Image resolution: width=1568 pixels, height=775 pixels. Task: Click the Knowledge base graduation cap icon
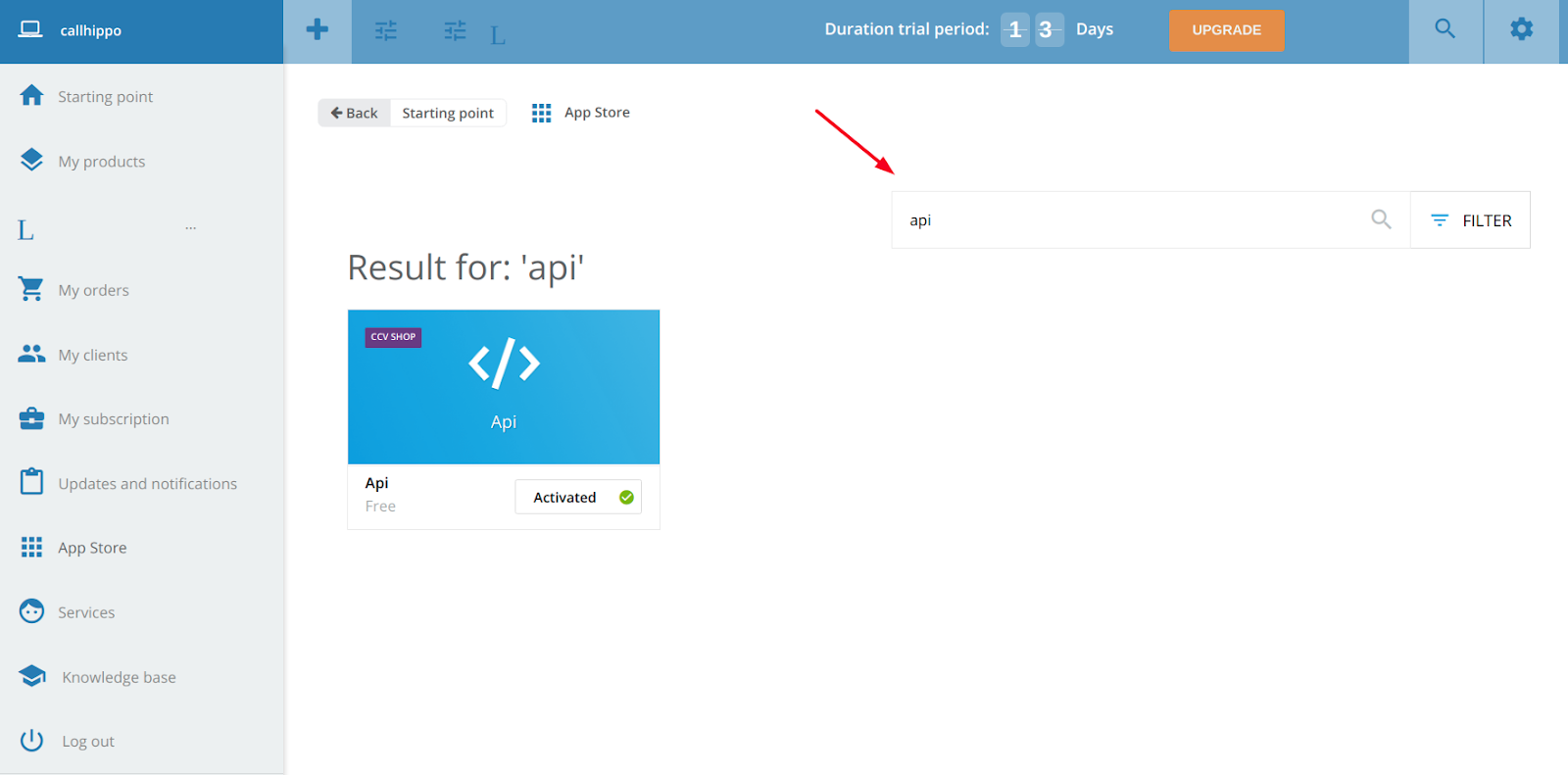coord(32,676)
